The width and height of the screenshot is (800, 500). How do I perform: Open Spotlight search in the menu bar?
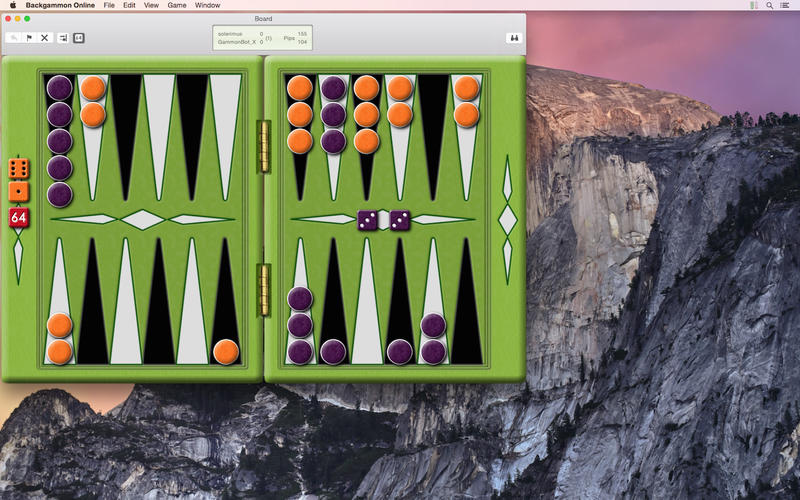[x=769, y=5]
